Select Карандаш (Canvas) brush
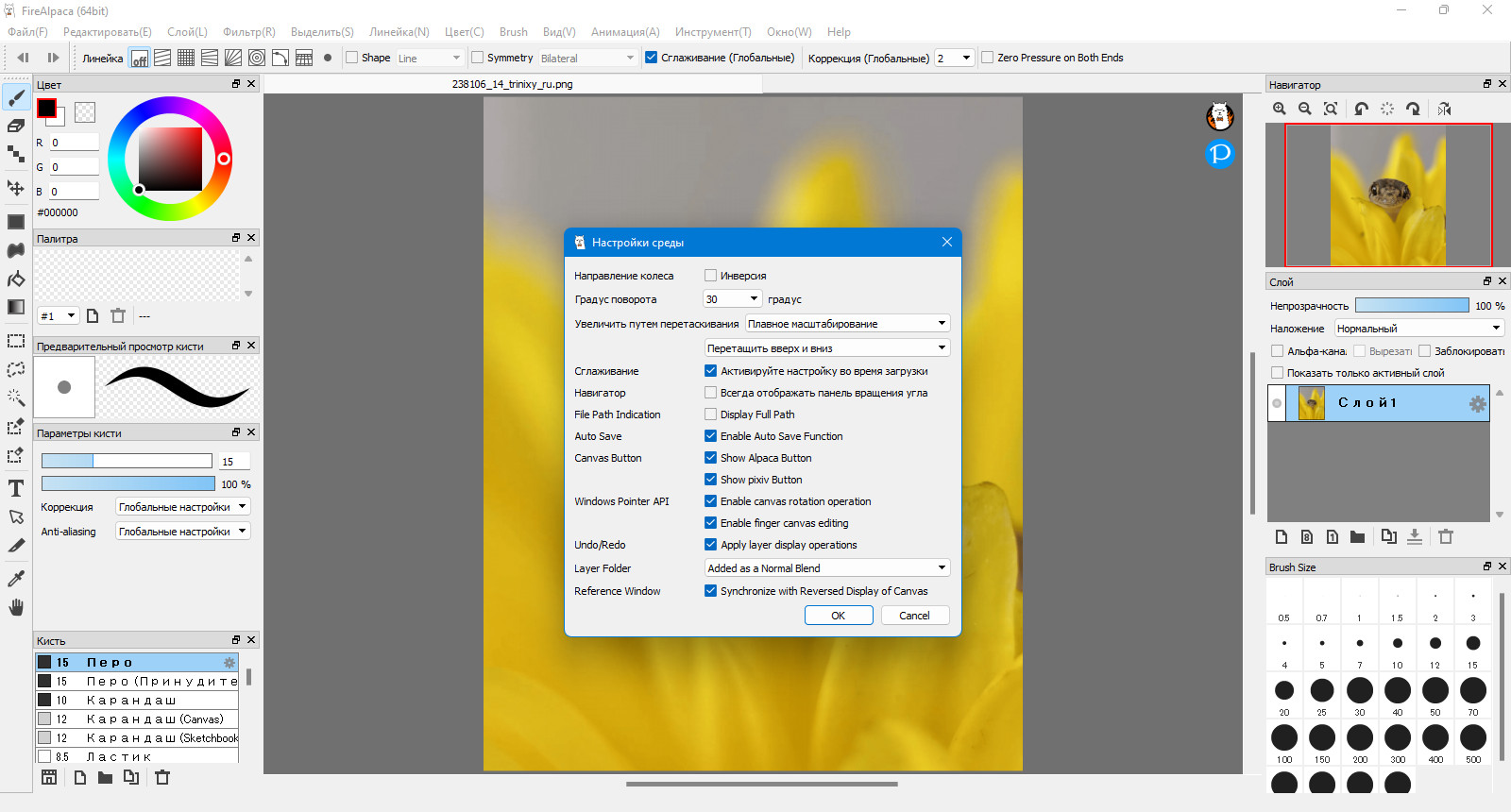This screenshot has height=812, width=1511. [137, 719]
